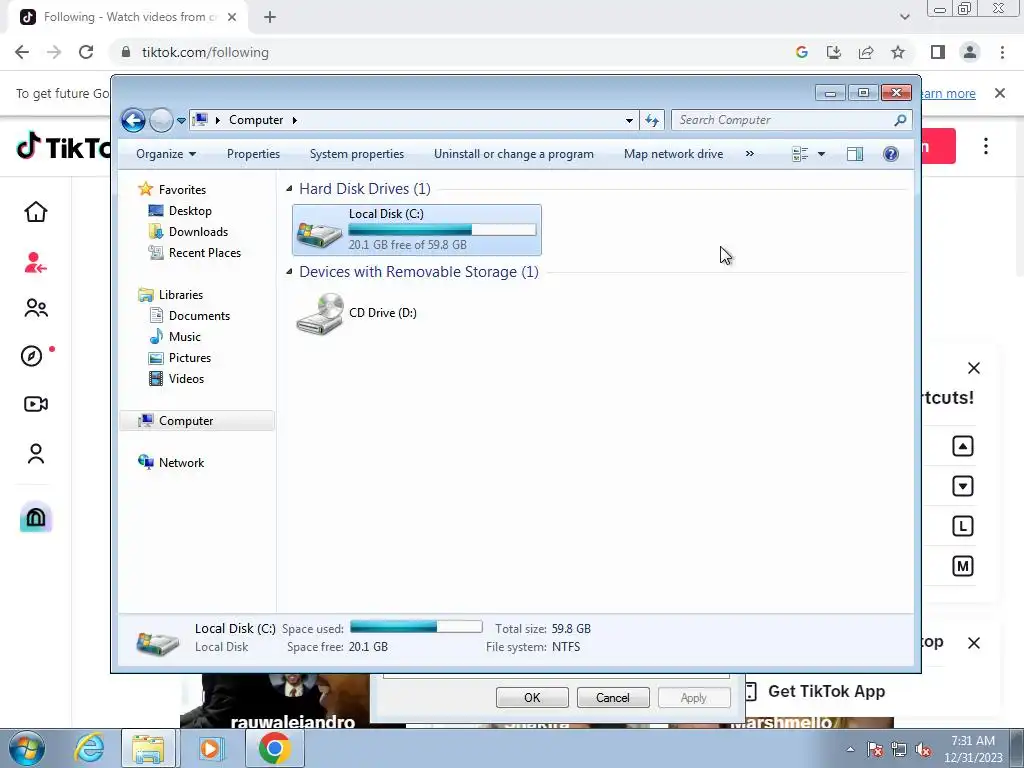Image resolution: width=1024 pixels, height=768 pixels.
Task: Expand the arrow after Computer breadcrumb
Action: pyautogui.click(x=295, y=120)
